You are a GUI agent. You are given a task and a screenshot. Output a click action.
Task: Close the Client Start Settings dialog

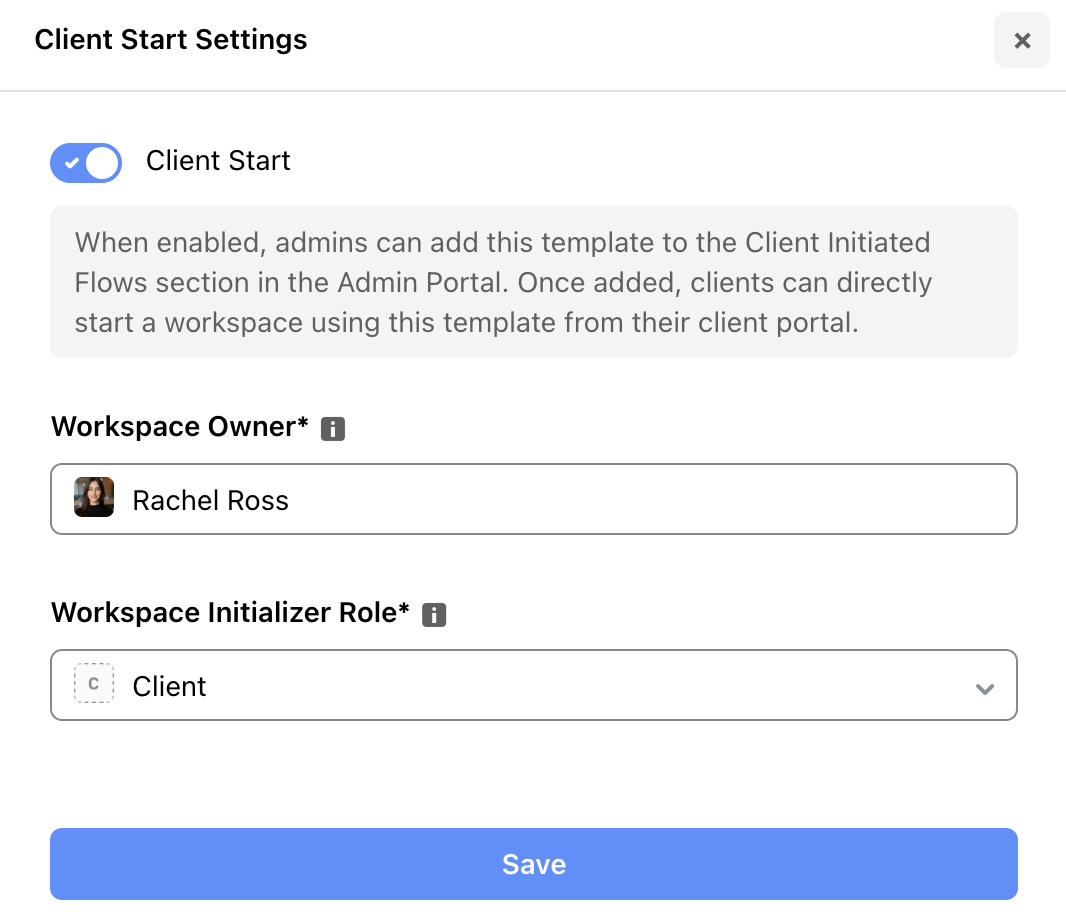click(1021, 41)
